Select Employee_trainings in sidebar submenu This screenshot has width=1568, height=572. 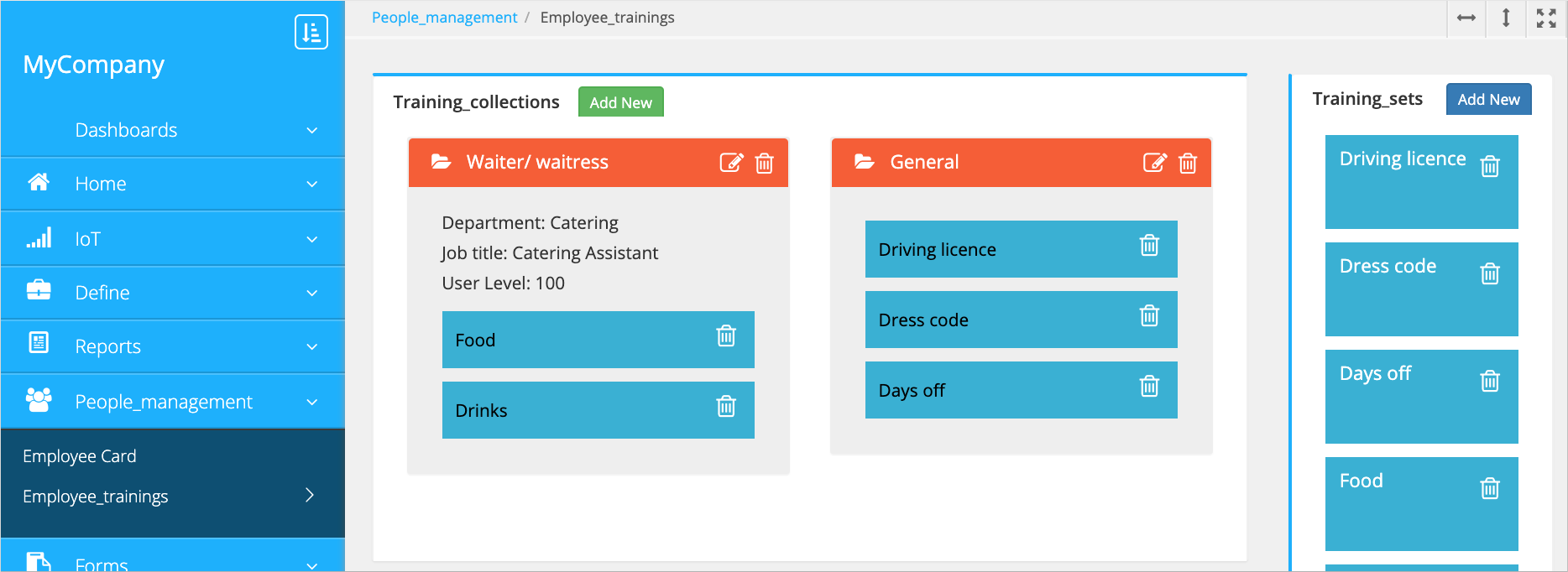(96, 497)
